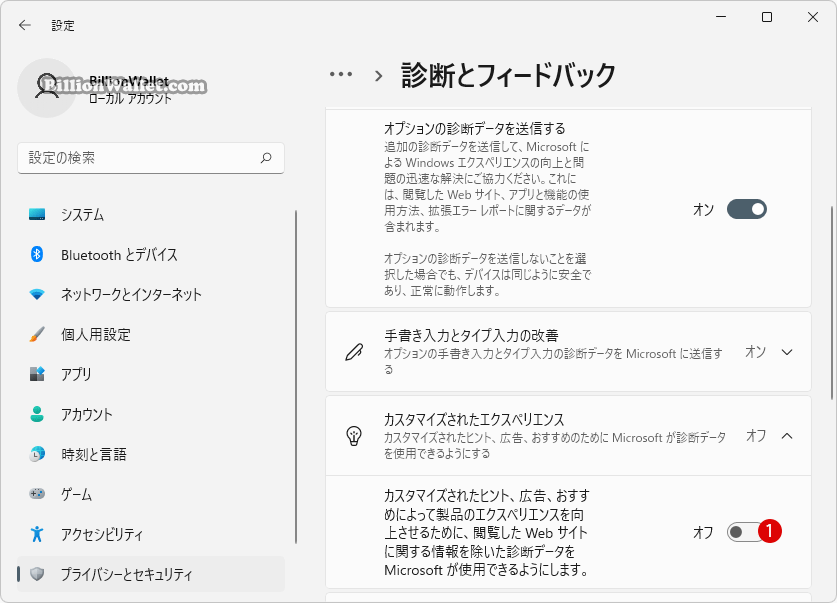Select プライバシーとセキュリティ in sidebar
The height and width of the screenshot is (603, 837).
[151, 574]
